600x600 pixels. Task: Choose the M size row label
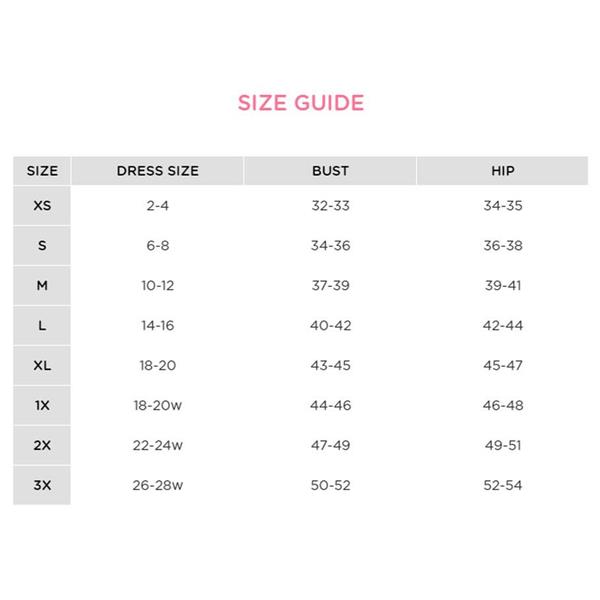42,286
